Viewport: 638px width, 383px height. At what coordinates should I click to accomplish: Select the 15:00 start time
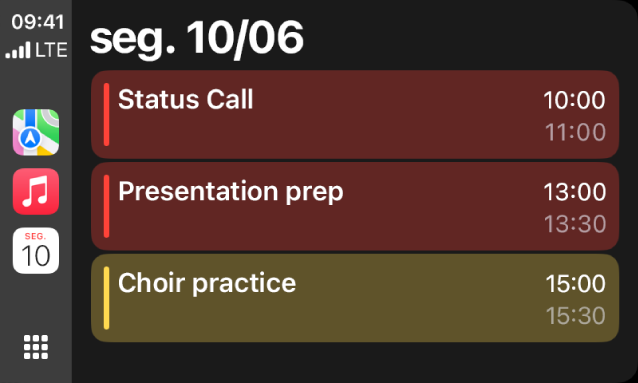pos(575,284)
